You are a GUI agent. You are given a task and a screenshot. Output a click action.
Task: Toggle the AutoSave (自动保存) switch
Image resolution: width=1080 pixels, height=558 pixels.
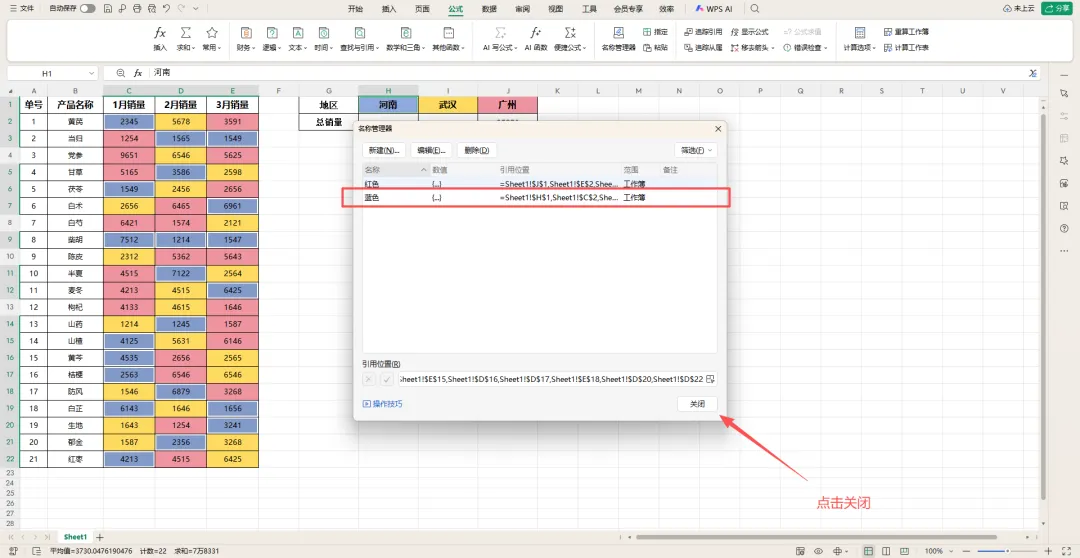(x=87, y=9)
